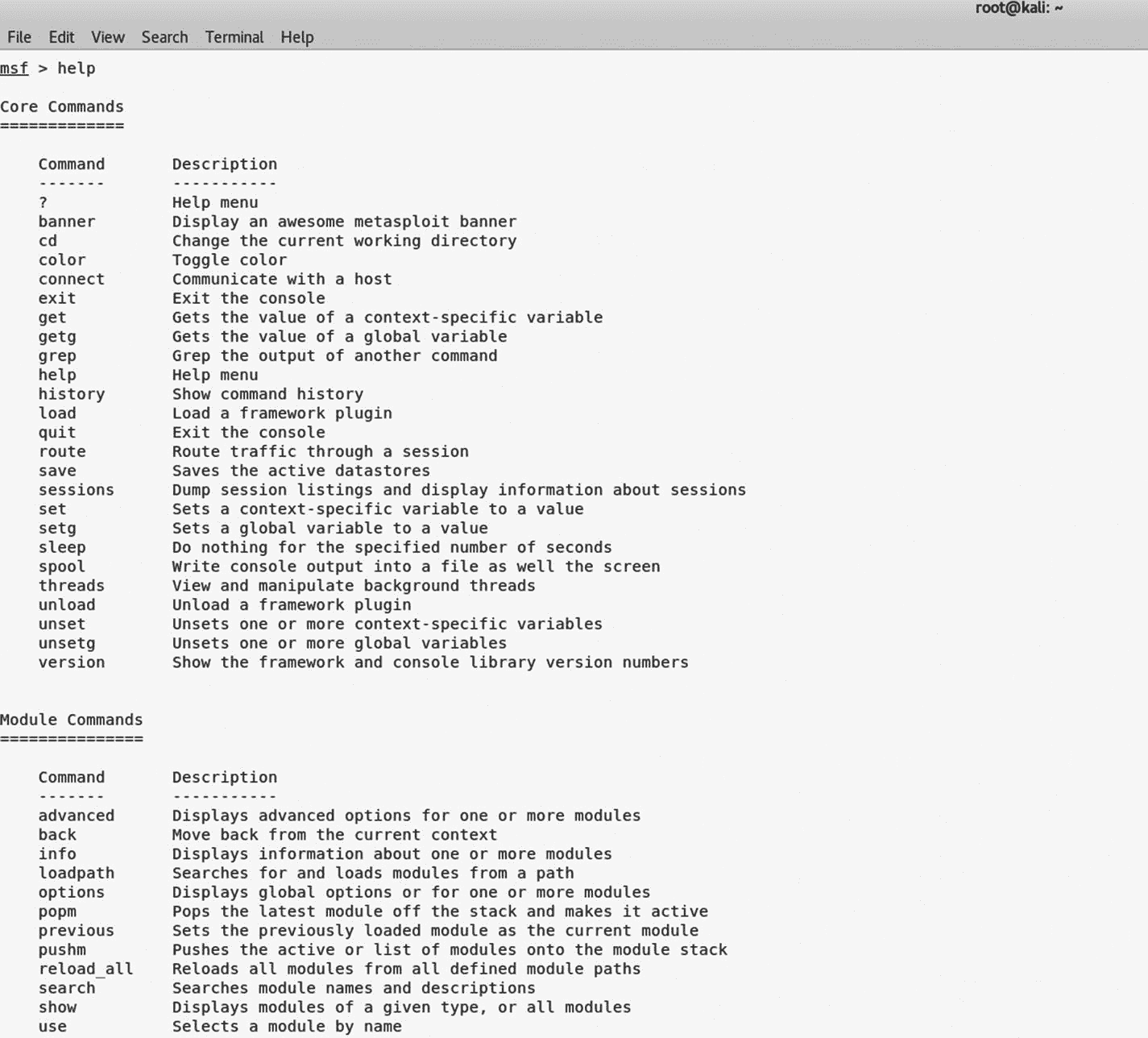The height and width of the screenshot is (1038, 1148).
Task: Click 'Selects a module by name'
Action: [287, 1027]
